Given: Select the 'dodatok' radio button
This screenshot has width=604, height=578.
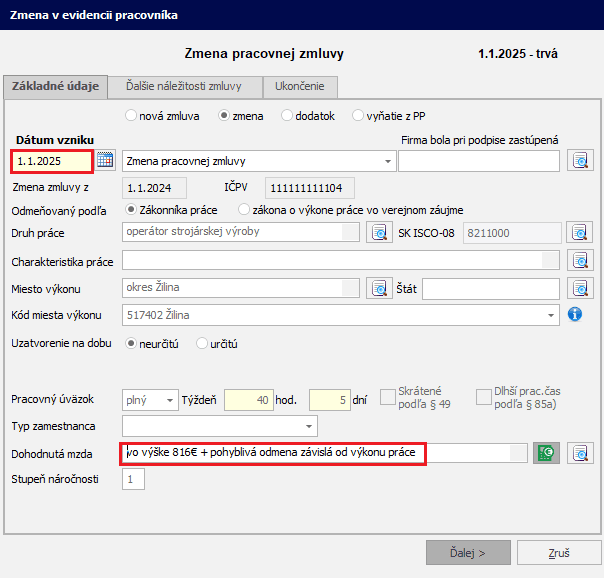Looking at the screenshot, I should (x=287, y=116).
